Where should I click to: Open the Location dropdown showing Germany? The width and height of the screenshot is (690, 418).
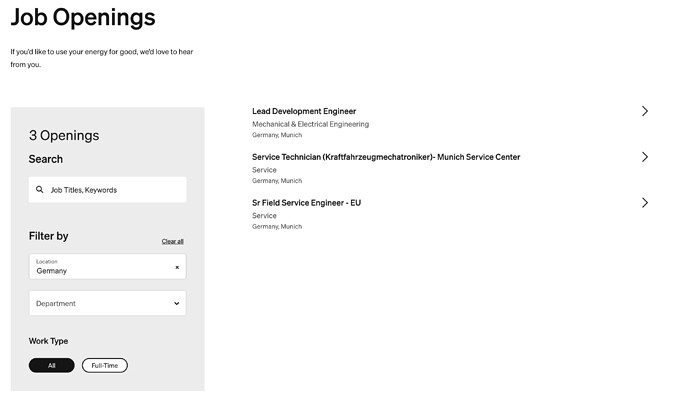point(108,266)
